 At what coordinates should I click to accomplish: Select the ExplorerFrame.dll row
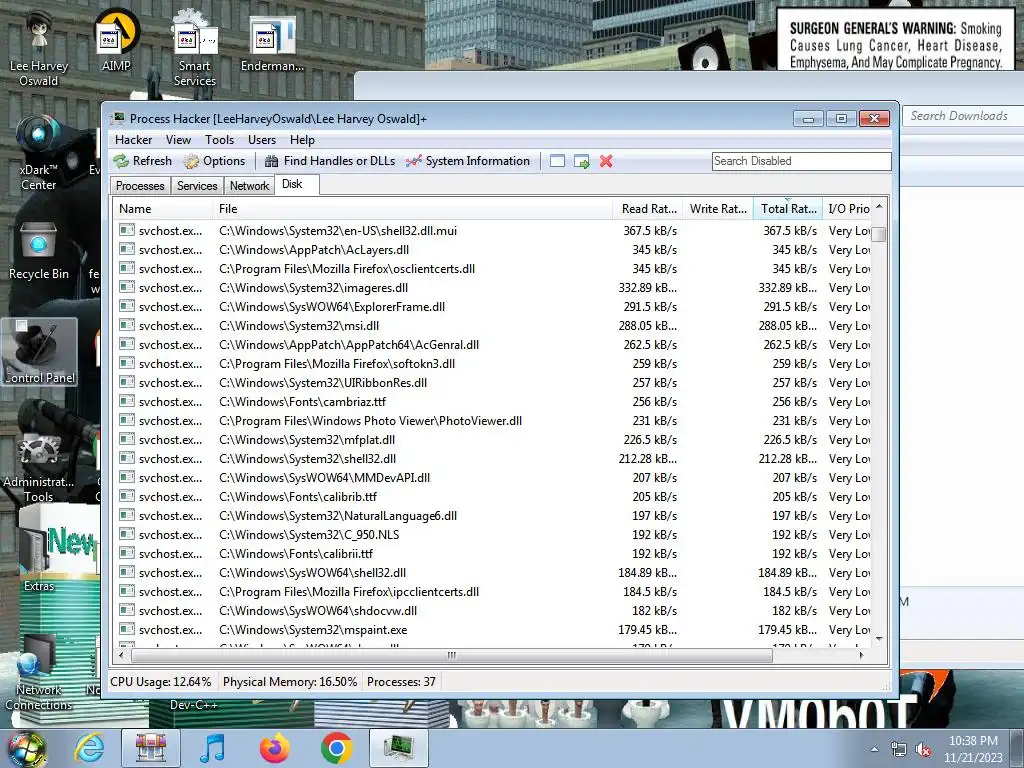coord(494,306)
